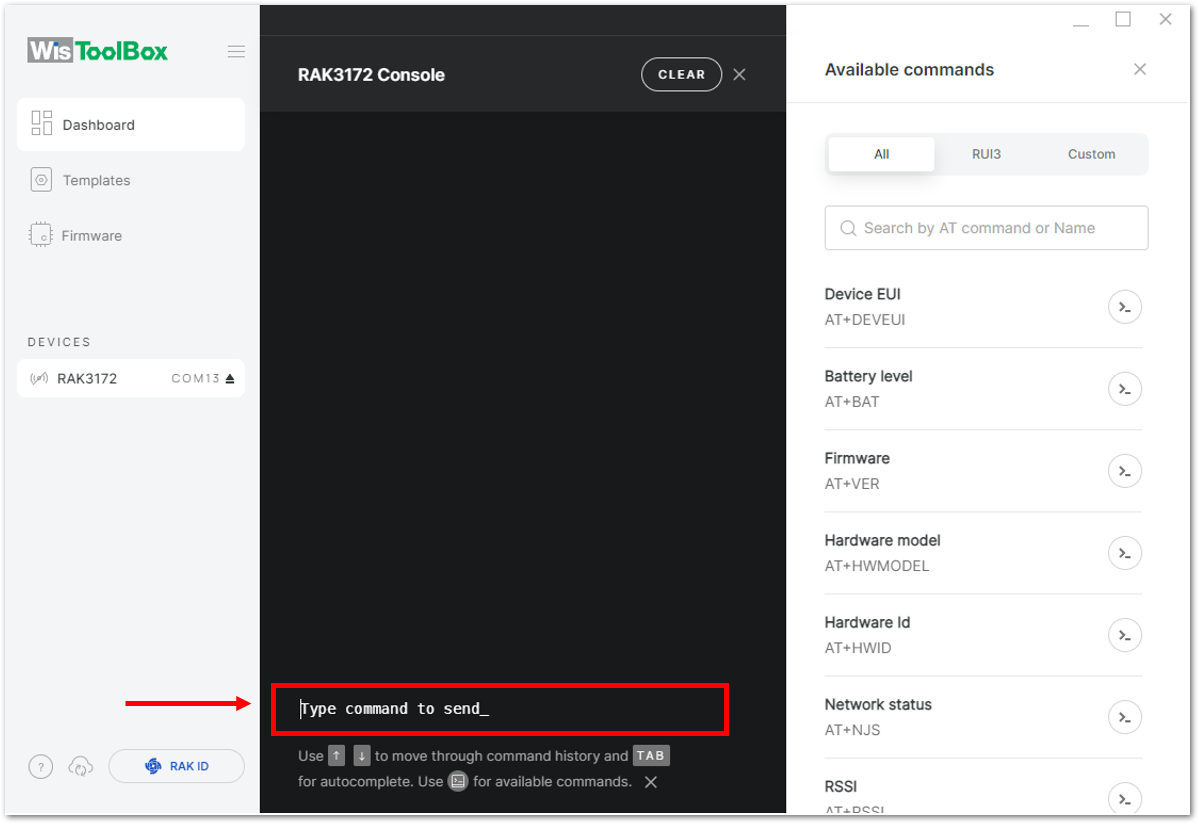
Task: Click the RAK3172 Console title
Action: [371, 75]
